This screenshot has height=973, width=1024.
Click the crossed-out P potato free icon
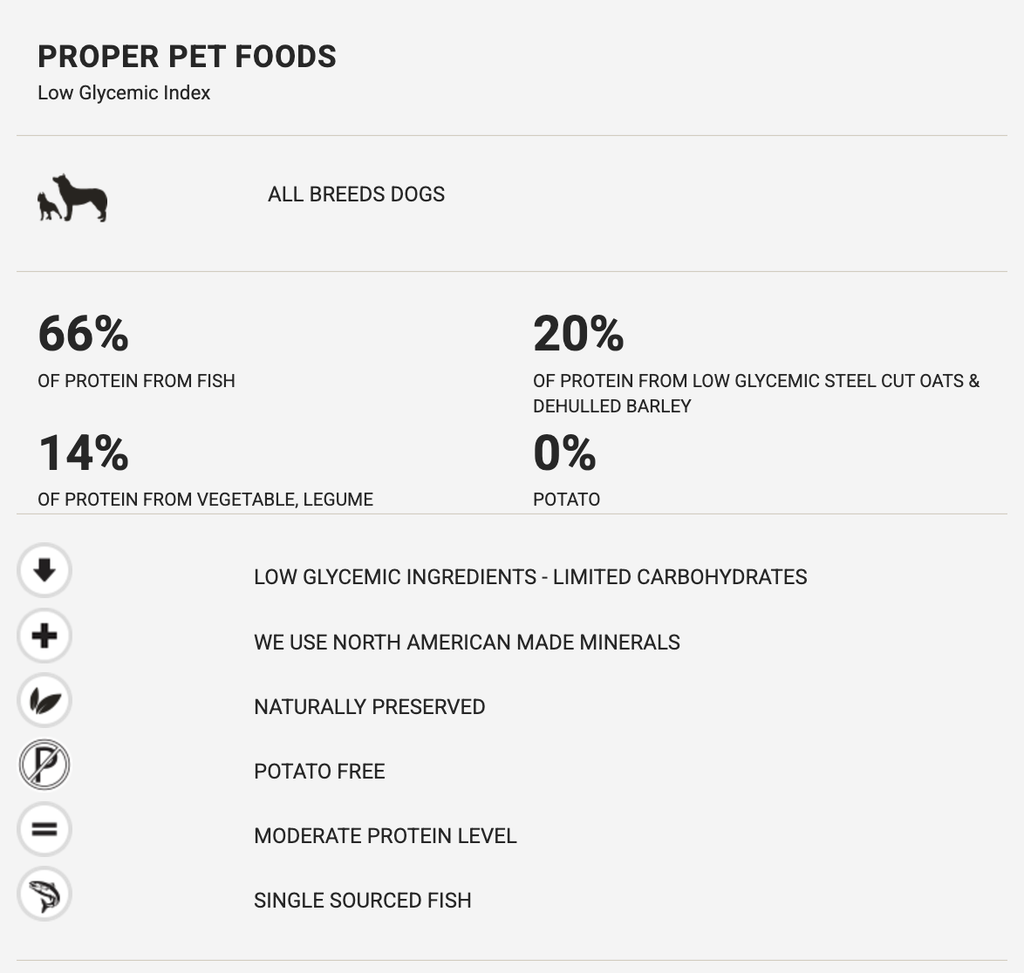(44, 765)
